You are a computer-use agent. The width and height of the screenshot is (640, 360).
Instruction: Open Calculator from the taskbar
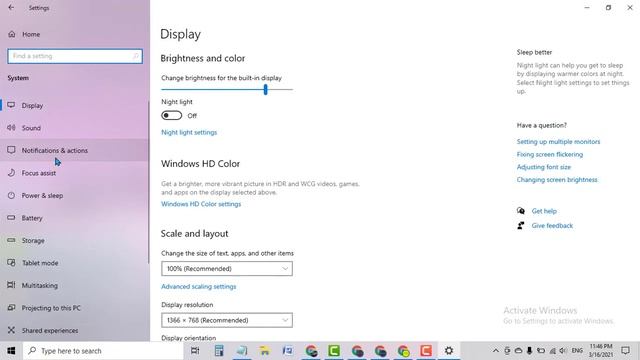coord(219,351)
